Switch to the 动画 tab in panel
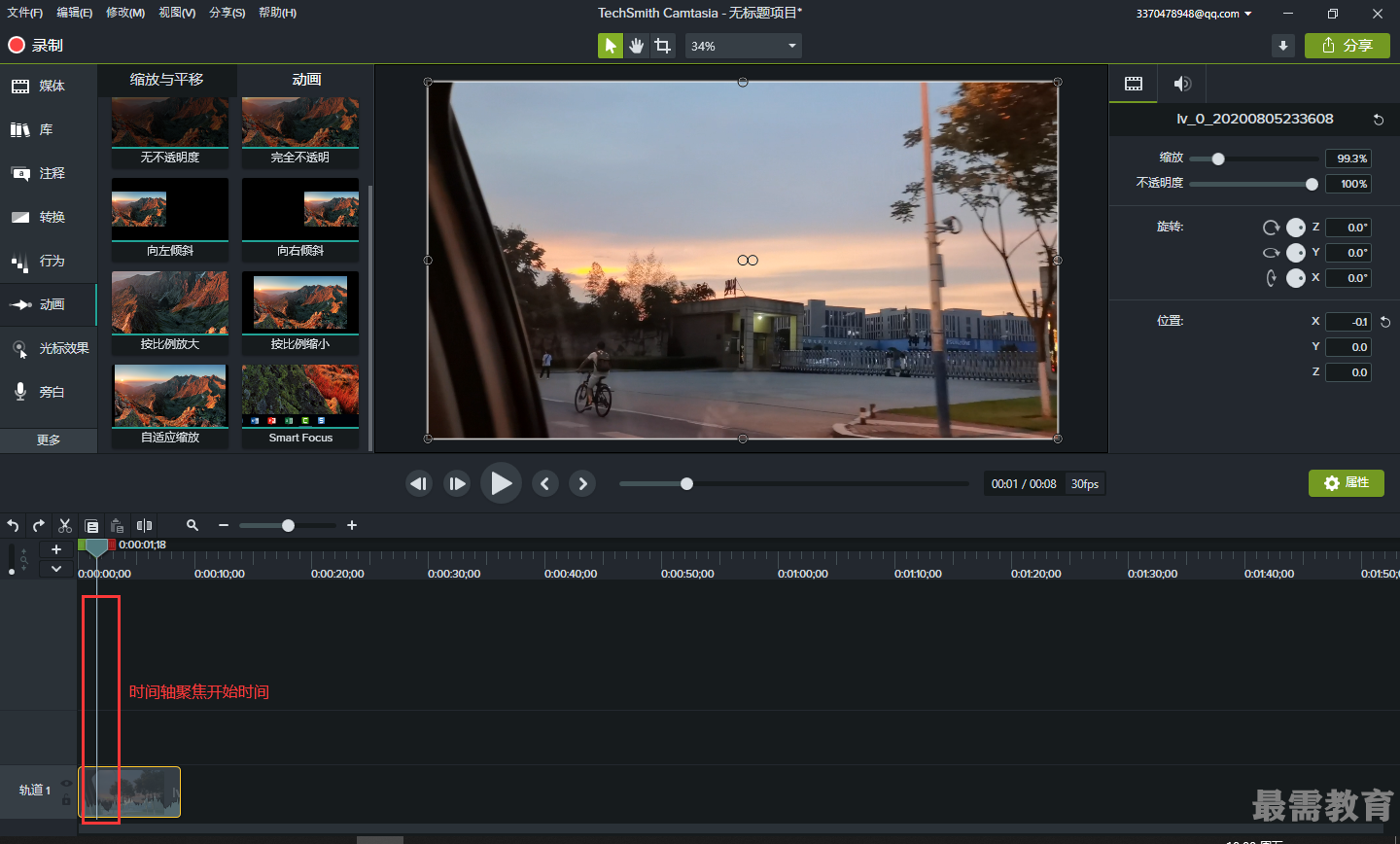This screenshot has height=844, width=1400. [x=306, y=80]
